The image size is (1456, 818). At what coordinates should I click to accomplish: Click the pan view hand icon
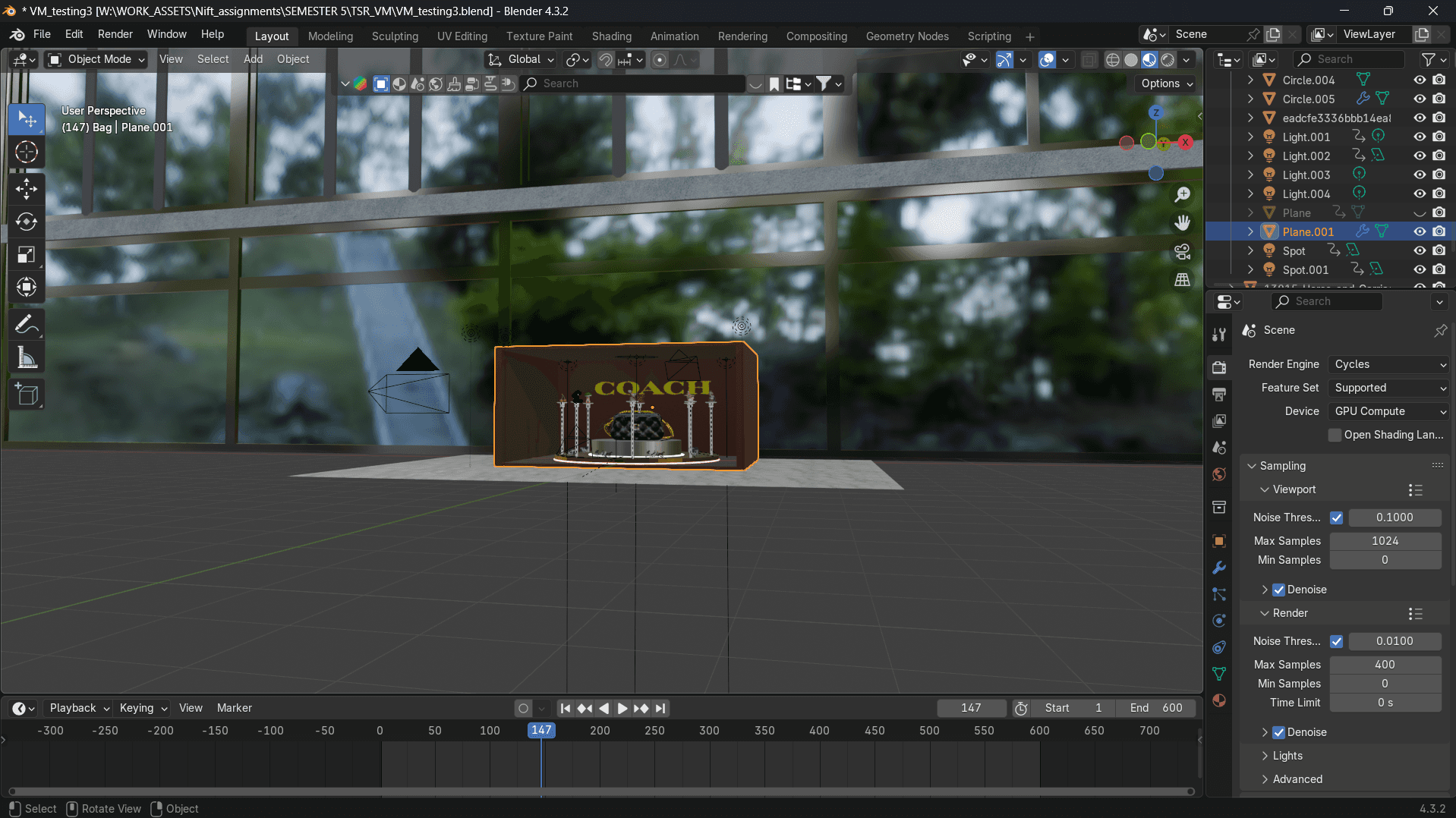(x=1182, y=223)
